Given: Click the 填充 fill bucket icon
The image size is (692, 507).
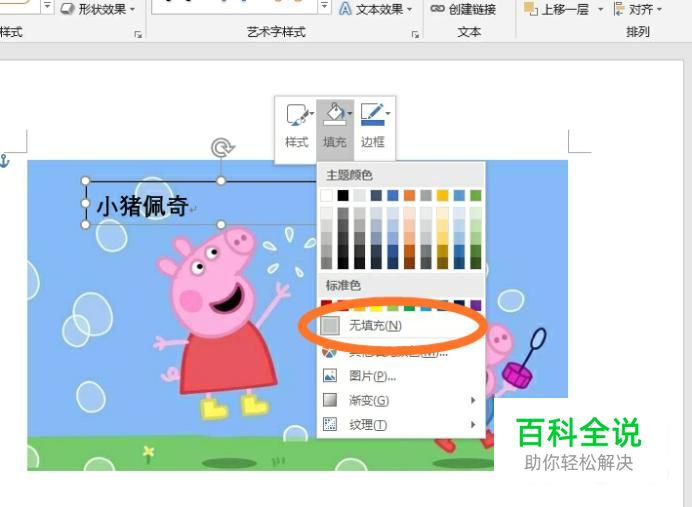Looking at the screenshot, I should tap(334, 114).
